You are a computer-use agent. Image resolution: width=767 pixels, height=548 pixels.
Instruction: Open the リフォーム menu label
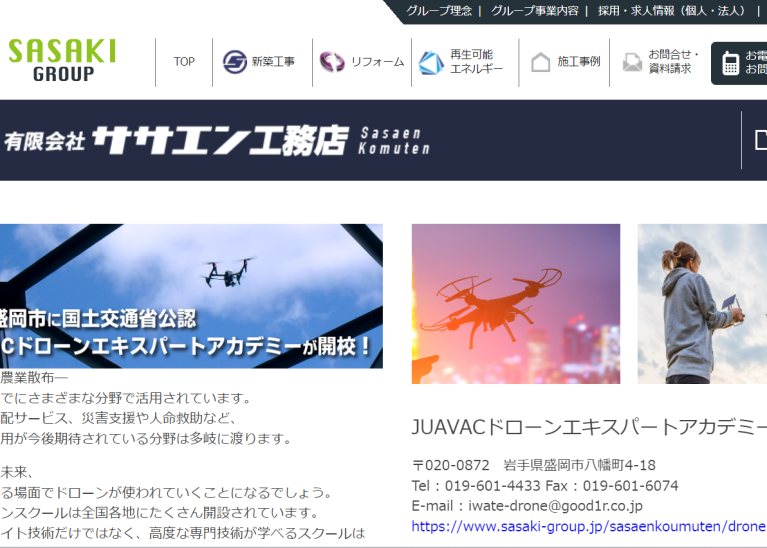[x=378, y=62]
